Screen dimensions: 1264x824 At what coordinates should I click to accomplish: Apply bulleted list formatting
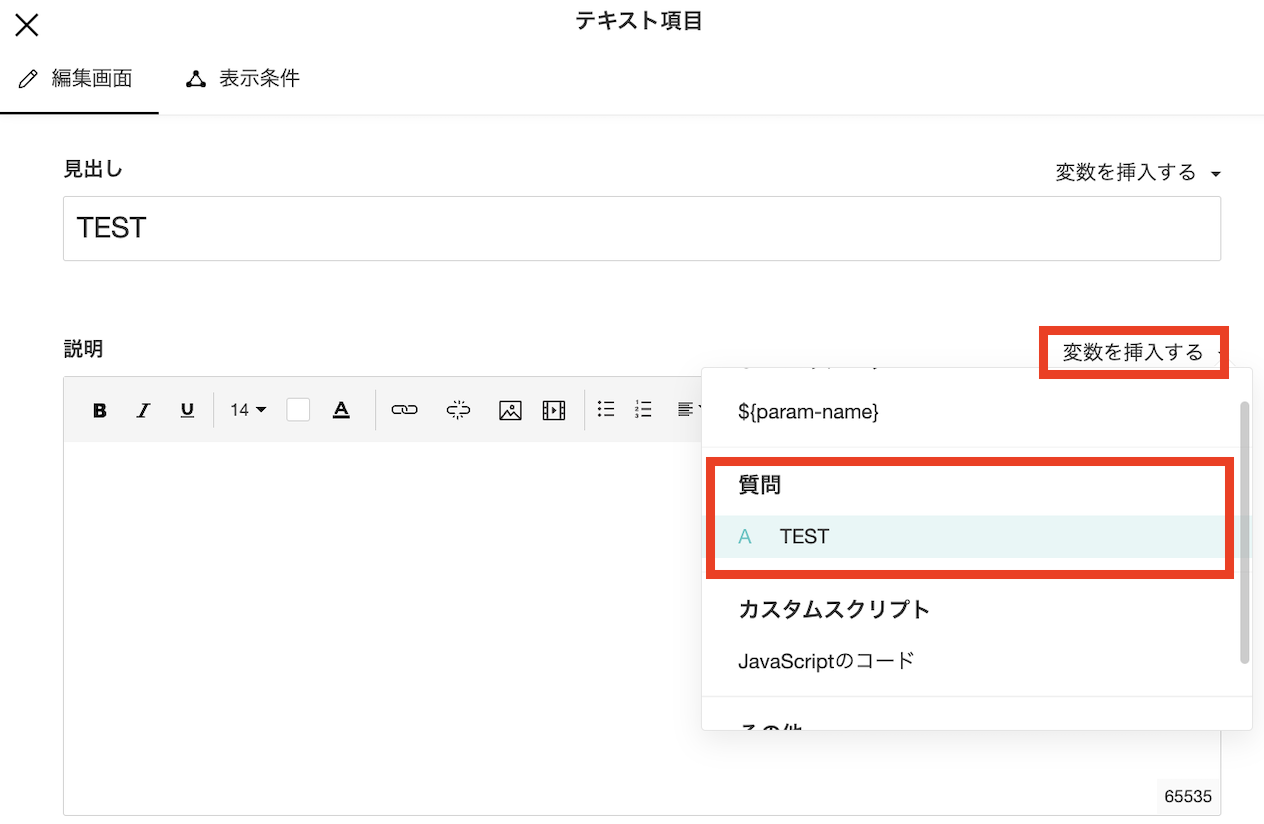point(606,409)
